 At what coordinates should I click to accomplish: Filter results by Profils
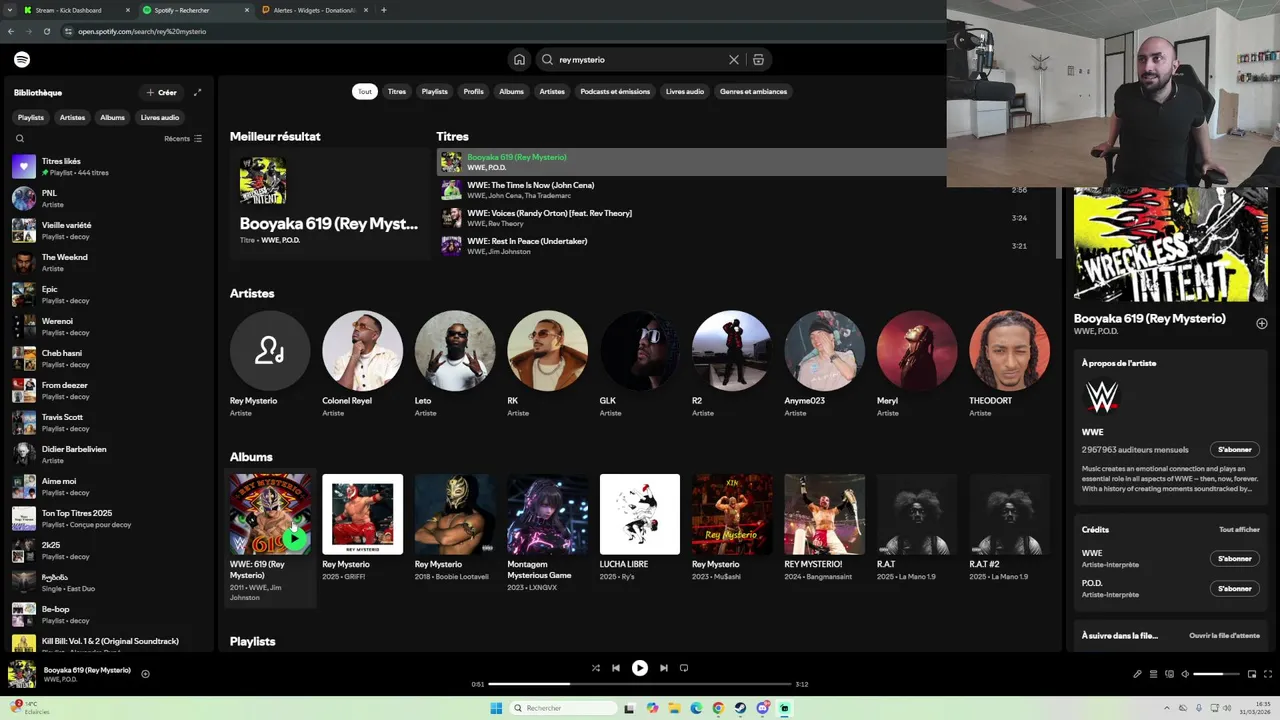pos(474,91)
